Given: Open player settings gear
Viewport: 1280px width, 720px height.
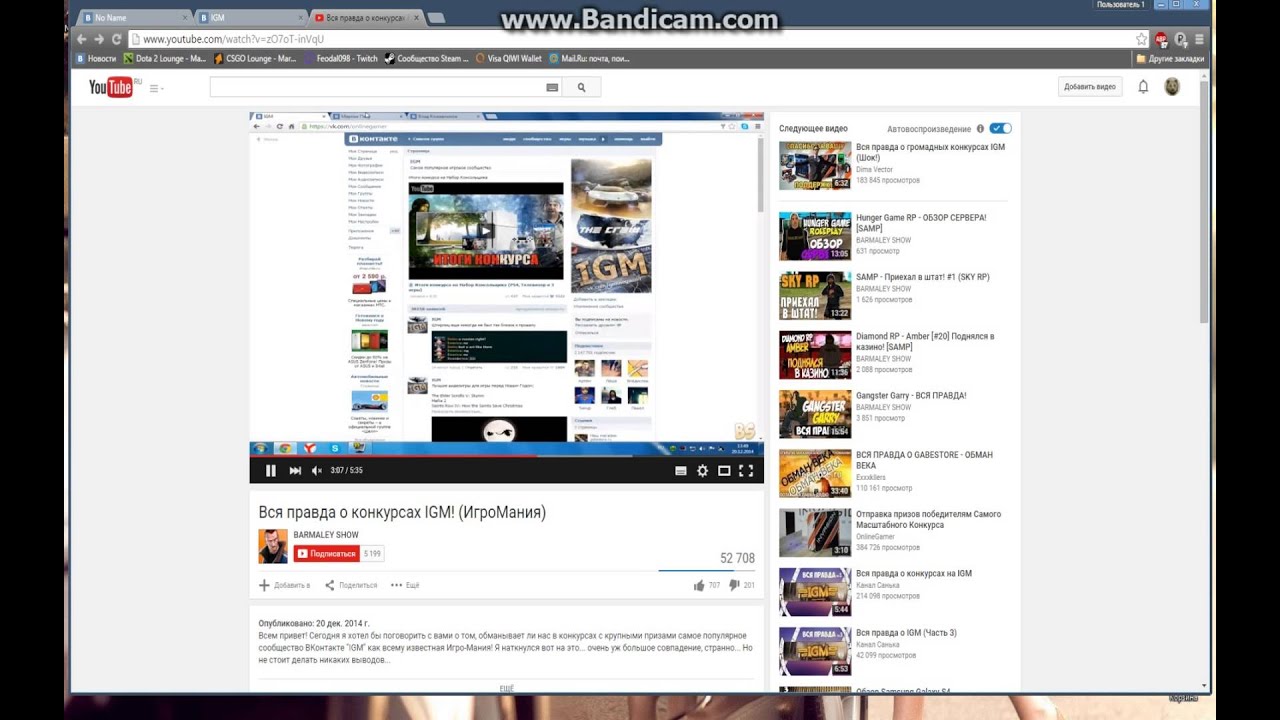Looking at the screenshot, I should click(702, 471).
